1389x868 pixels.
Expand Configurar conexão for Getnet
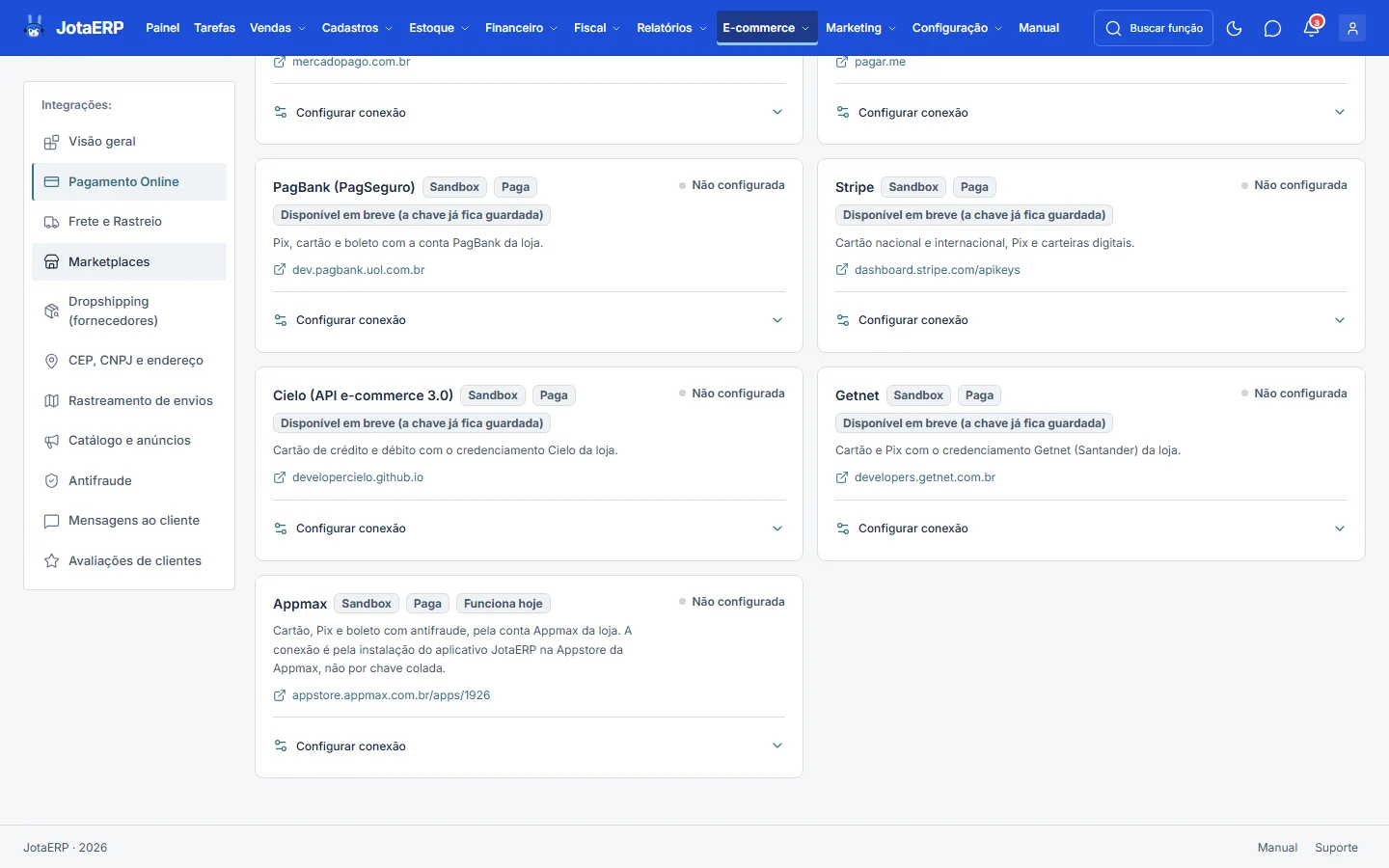click(1091, 529)
